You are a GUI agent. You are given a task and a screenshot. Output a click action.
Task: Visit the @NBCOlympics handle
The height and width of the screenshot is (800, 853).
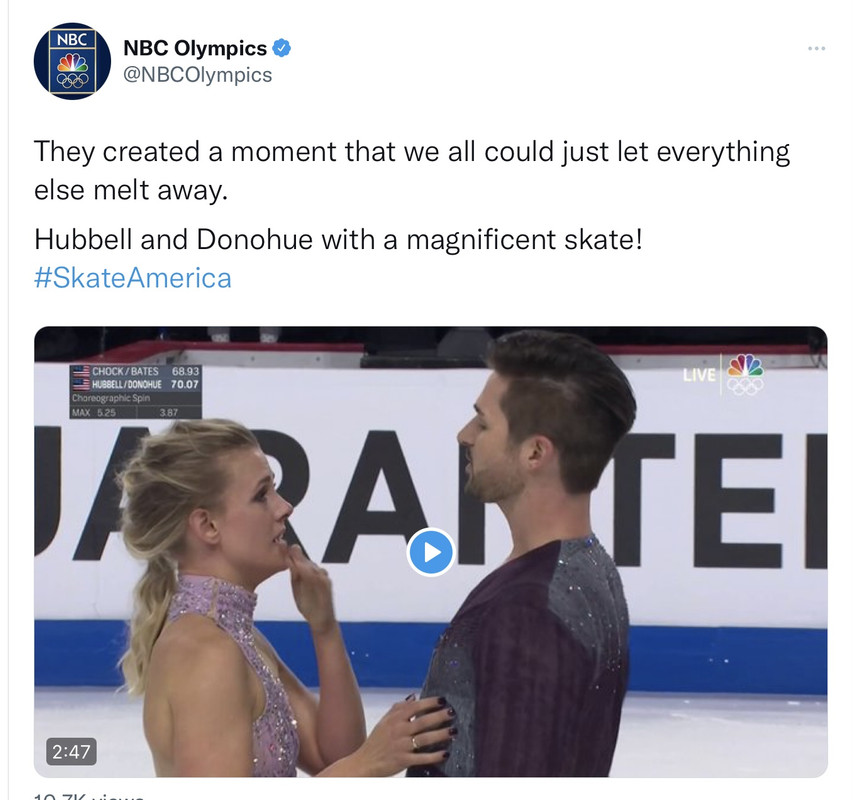[197, 75]
